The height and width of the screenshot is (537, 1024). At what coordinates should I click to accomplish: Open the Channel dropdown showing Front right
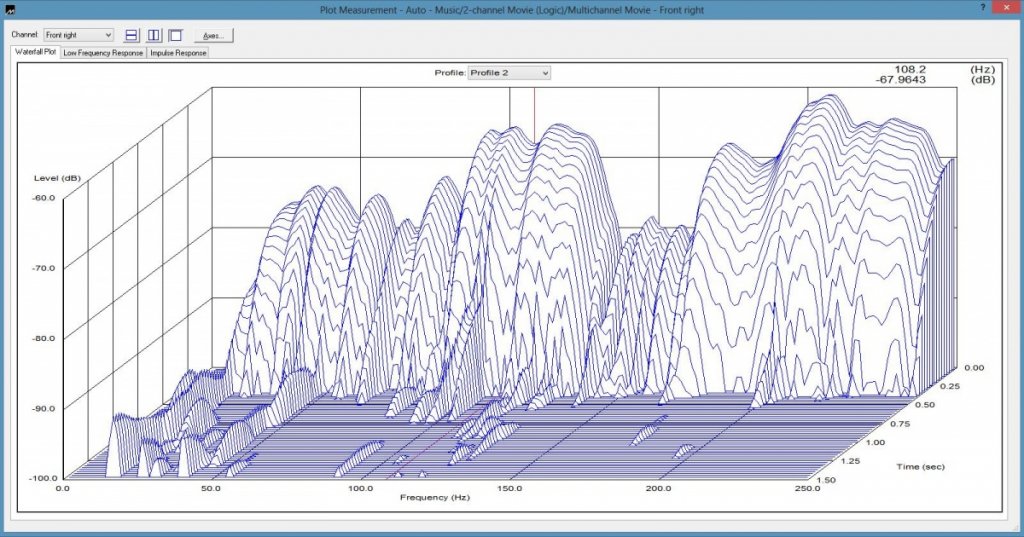78,35
